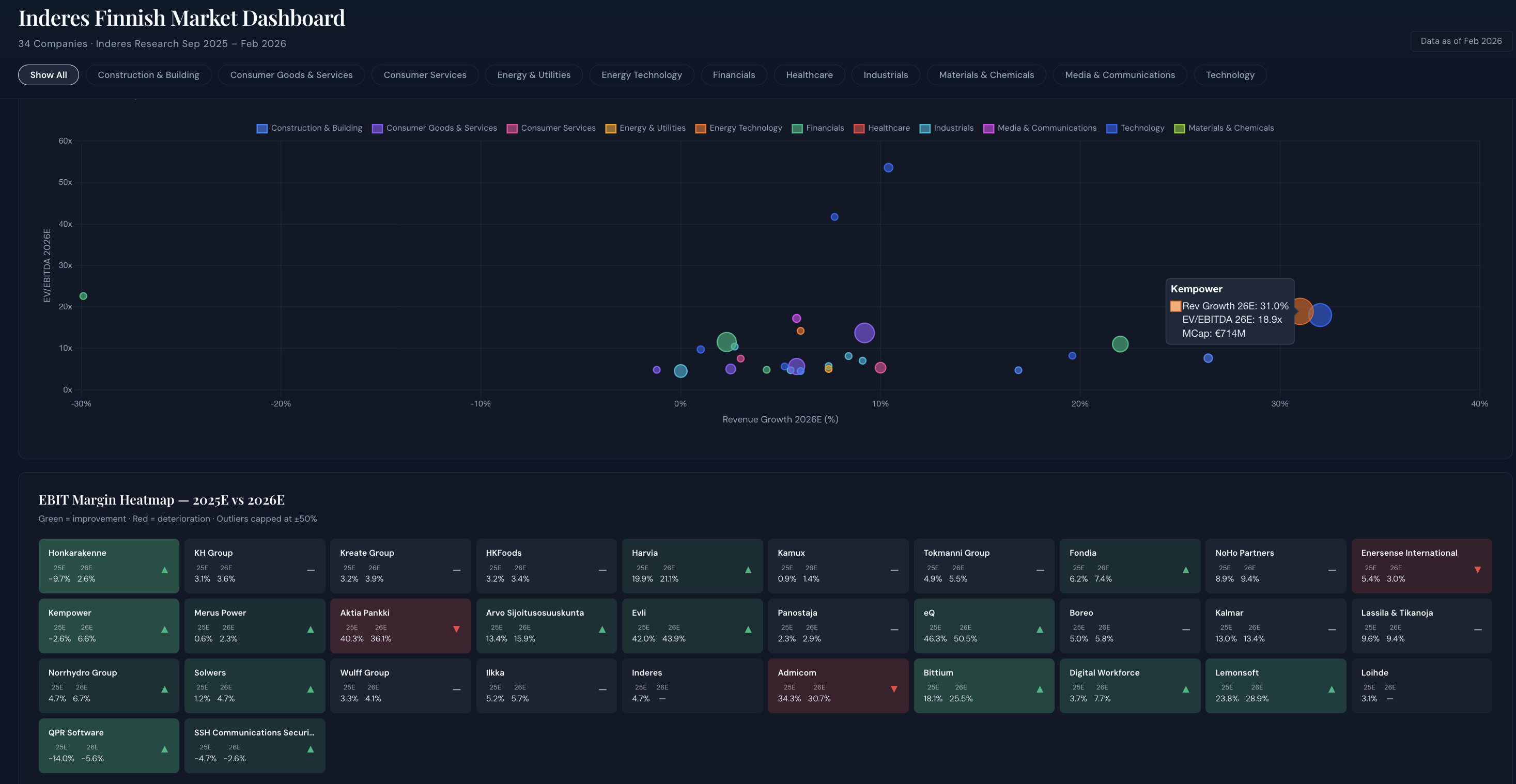Screen dimensions: 1516x784
Task: Filter by Media & Communications sector
Action: click(1119, 75)
